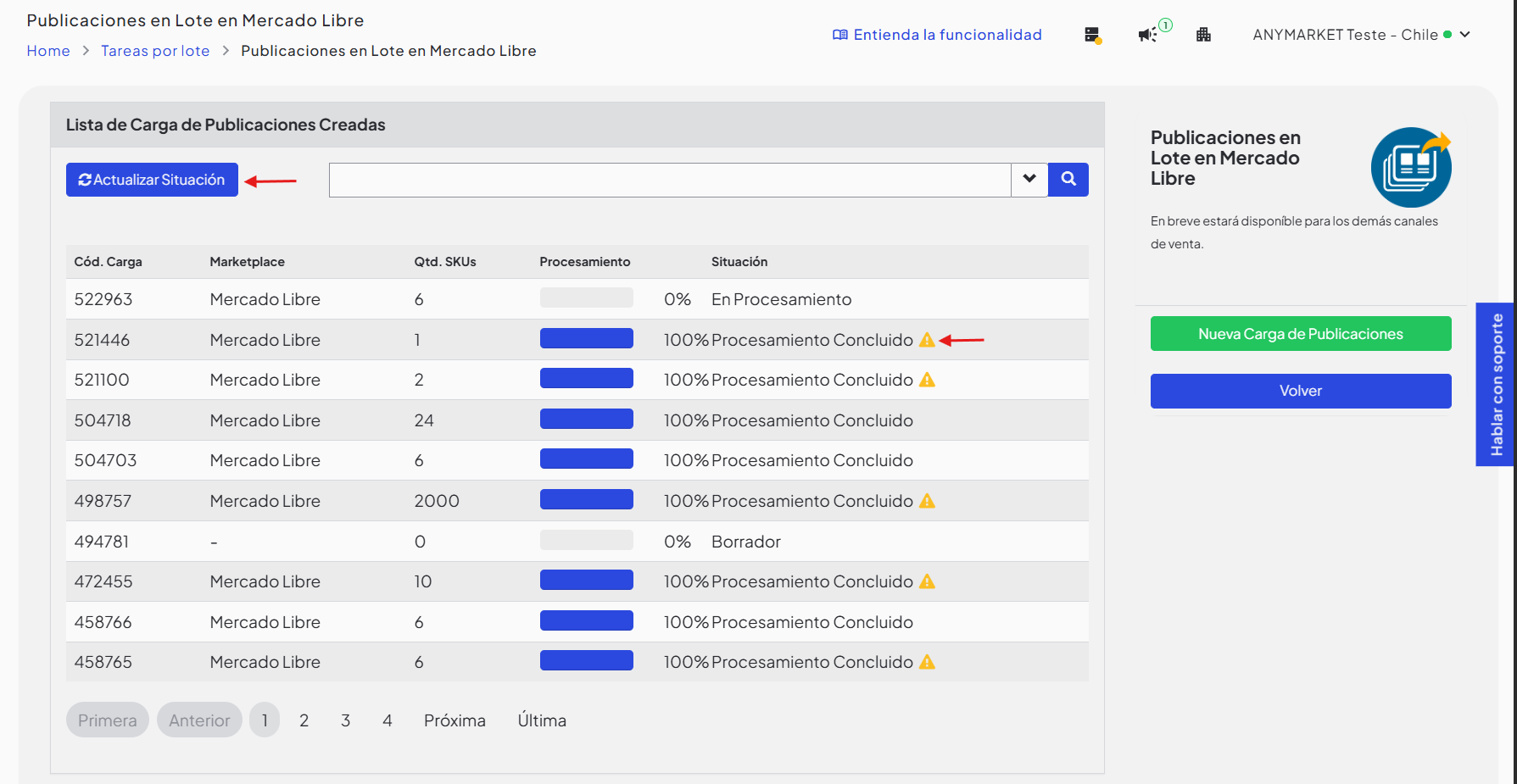The image size is (1517, 784).
Task: Click En Procesamiento status text
Action: (x=782, y=299)
